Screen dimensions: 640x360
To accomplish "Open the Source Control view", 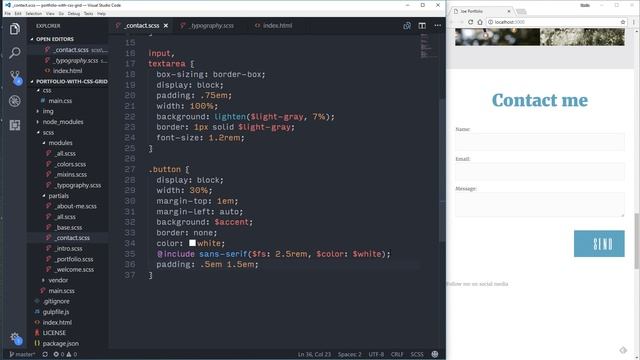I will pyautogui.click(x=16, y=77).
